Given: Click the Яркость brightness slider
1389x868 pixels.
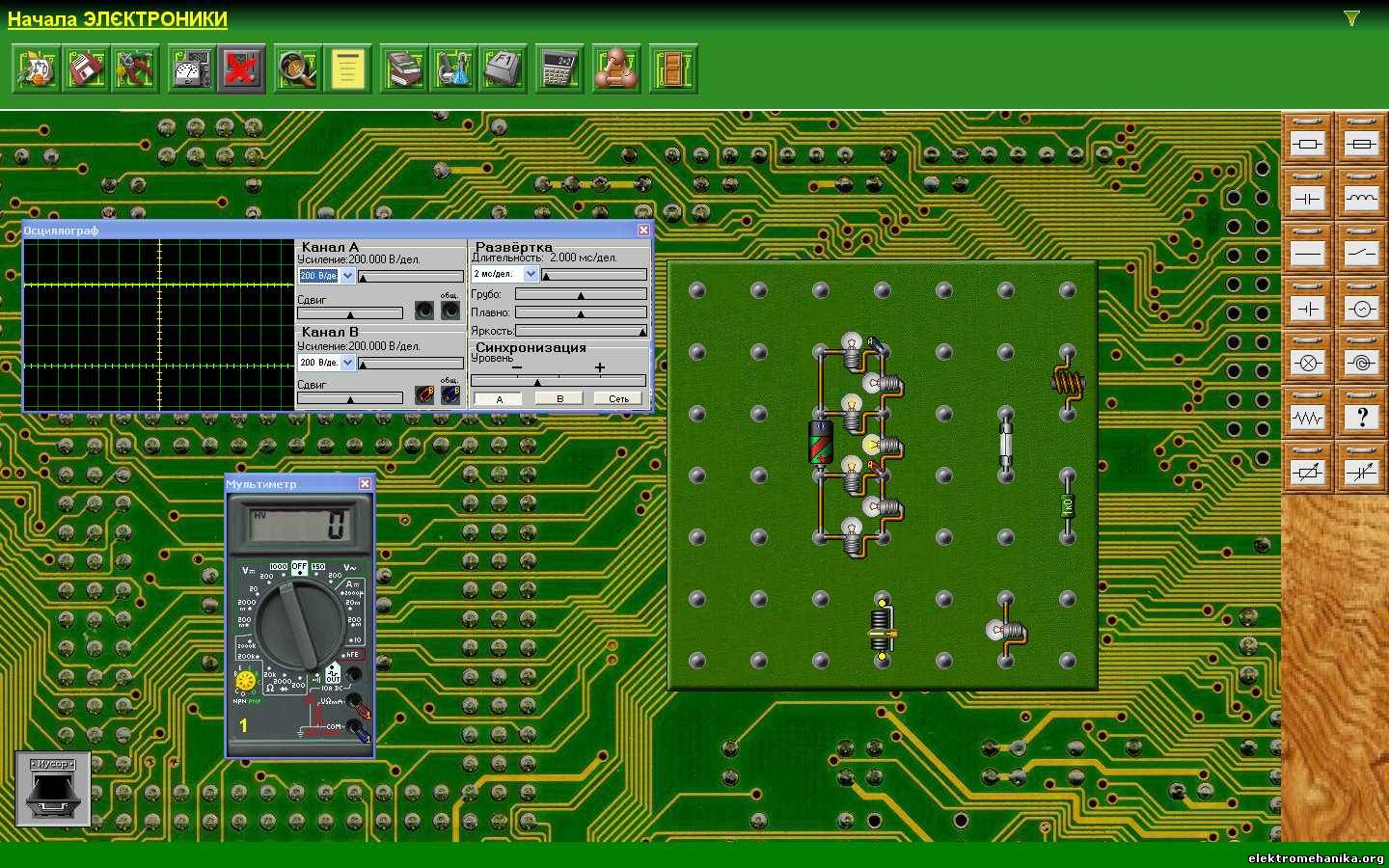Looking at the screenshot, I should [x=581, y=331].
